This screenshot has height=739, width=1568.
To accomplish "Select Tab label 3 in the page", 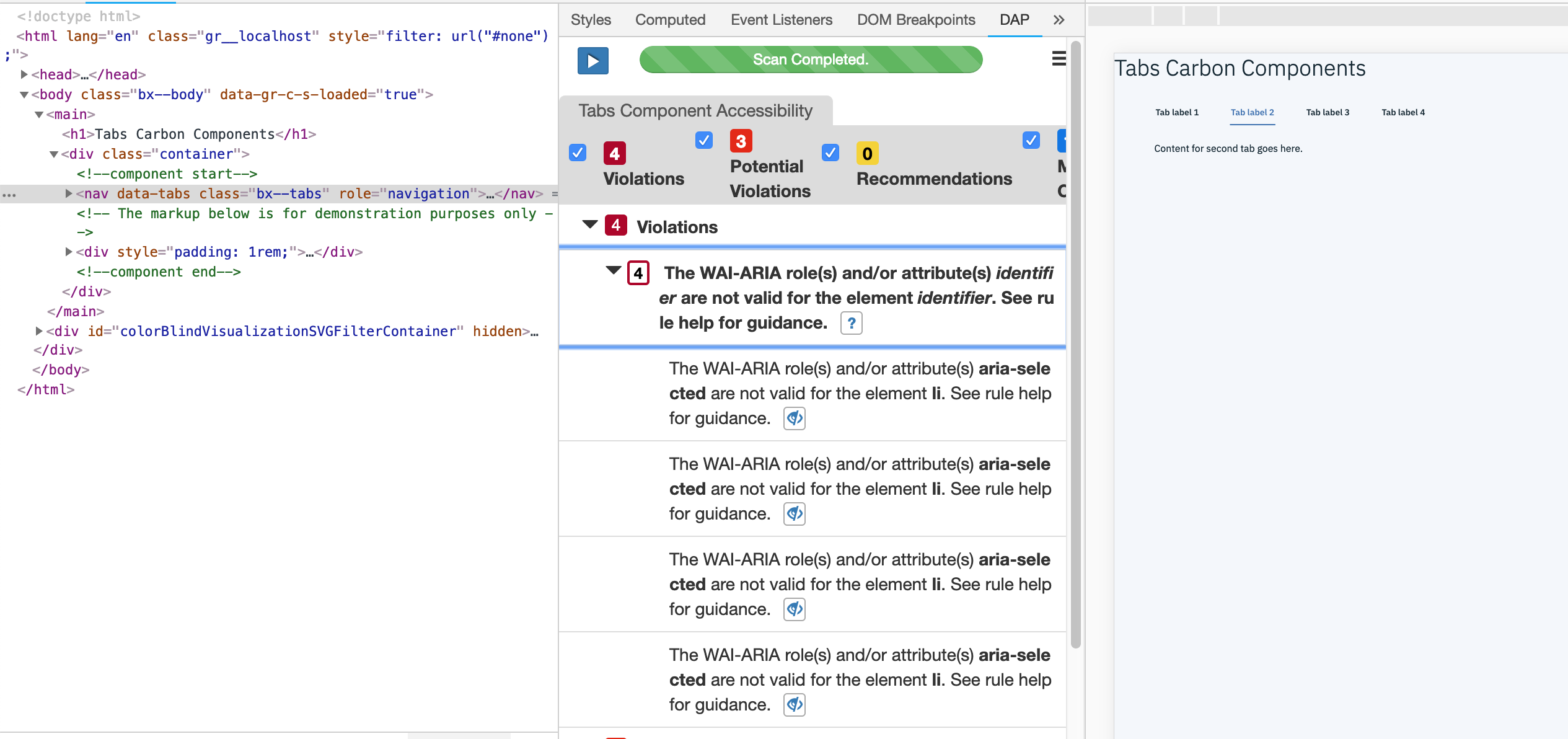I will [1328, 112].
